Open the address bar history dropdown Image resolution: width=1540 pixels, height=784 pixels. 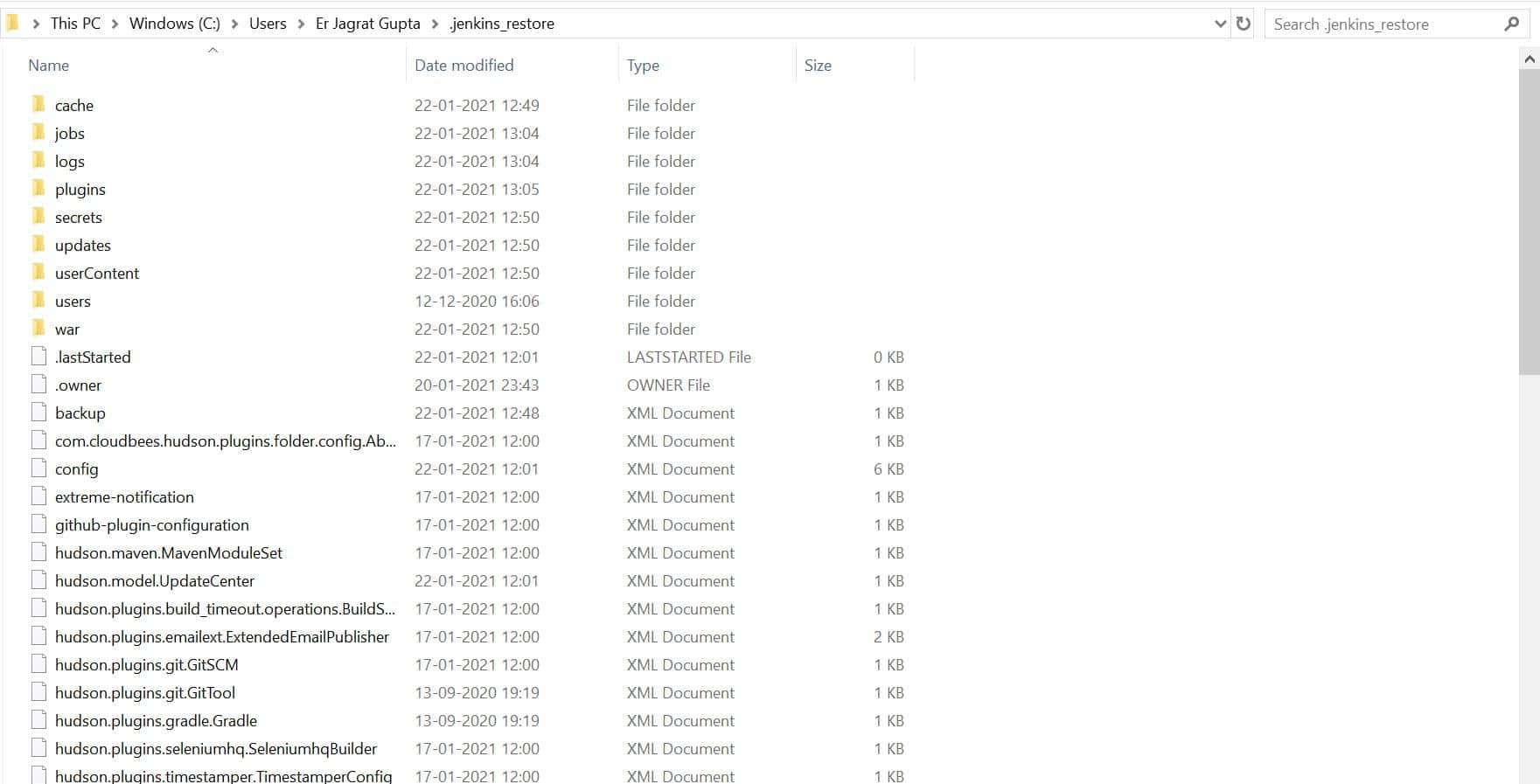coord(1221,24)
